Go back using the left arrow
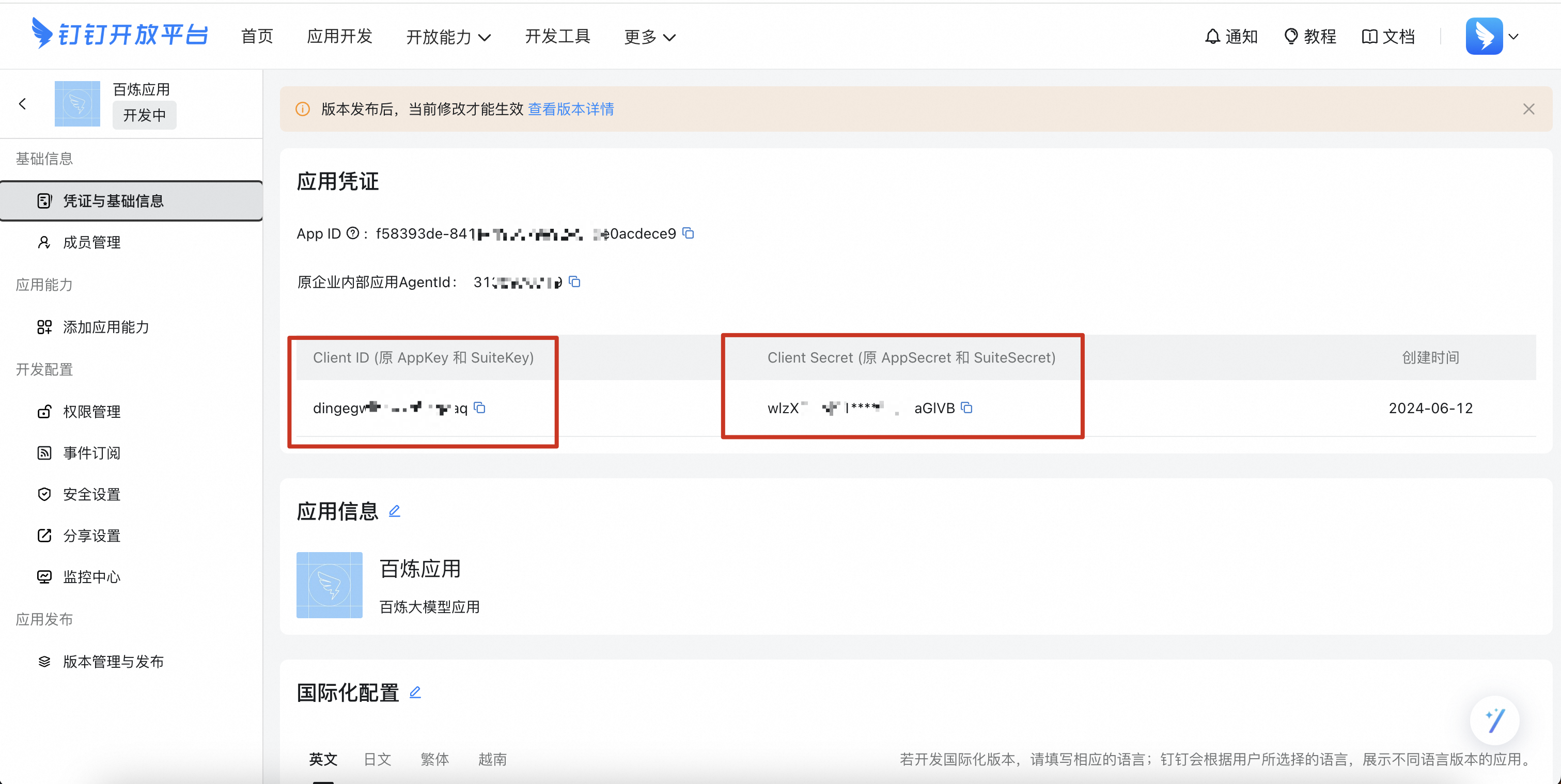Screen dimensions: 1561x784 coord(23,104)
